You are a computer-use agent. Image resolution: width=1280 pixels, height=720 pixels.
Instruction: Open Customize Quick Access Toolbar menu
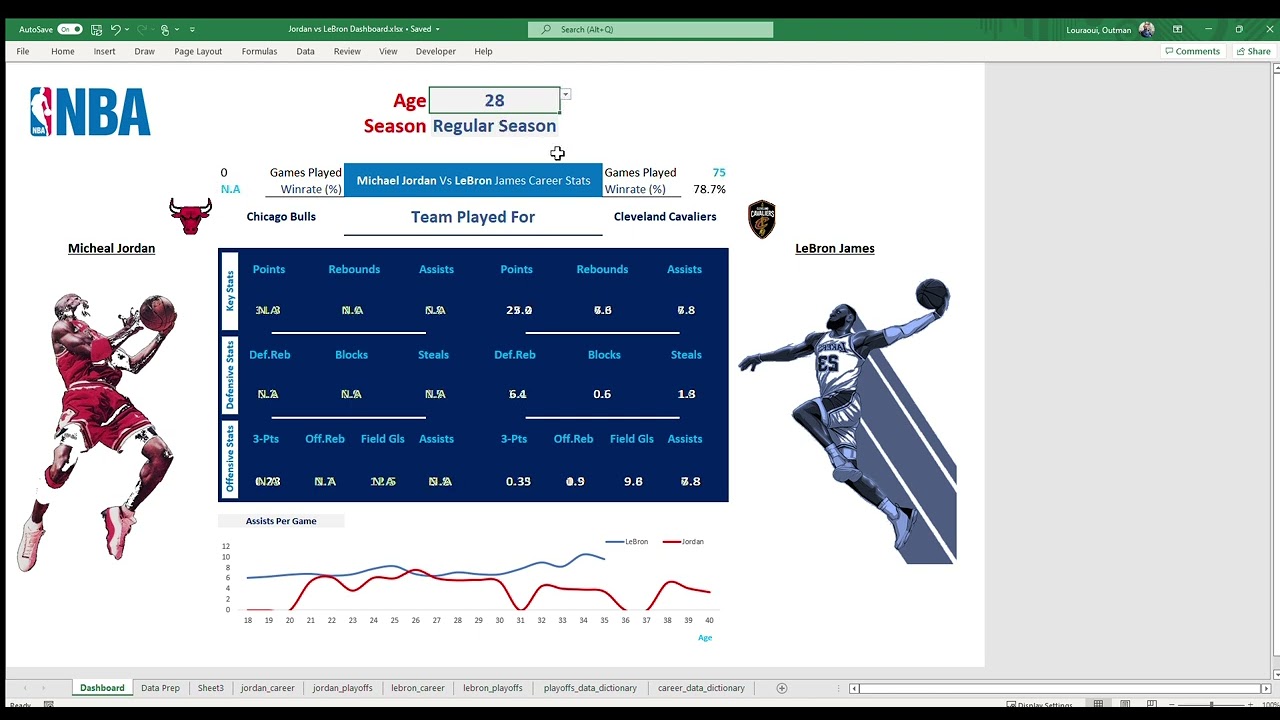(192, 29)
